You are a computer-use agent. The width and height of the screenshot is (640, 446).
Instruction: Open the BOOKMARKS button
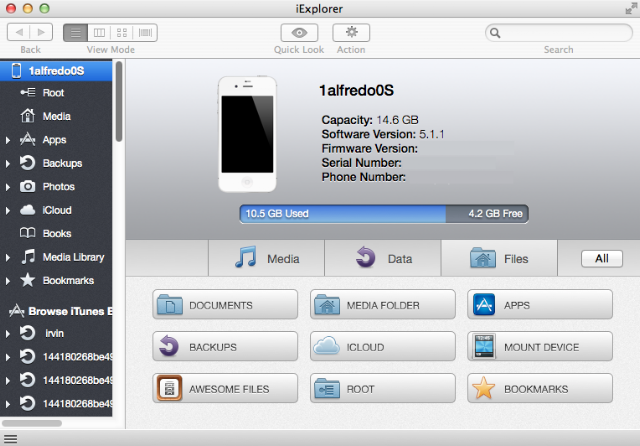[540, 388]
